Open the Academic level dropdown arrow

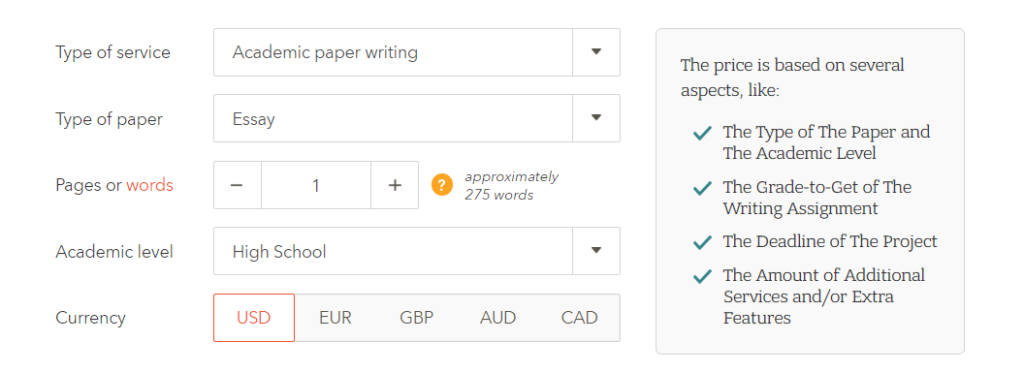tap(596, 251)
